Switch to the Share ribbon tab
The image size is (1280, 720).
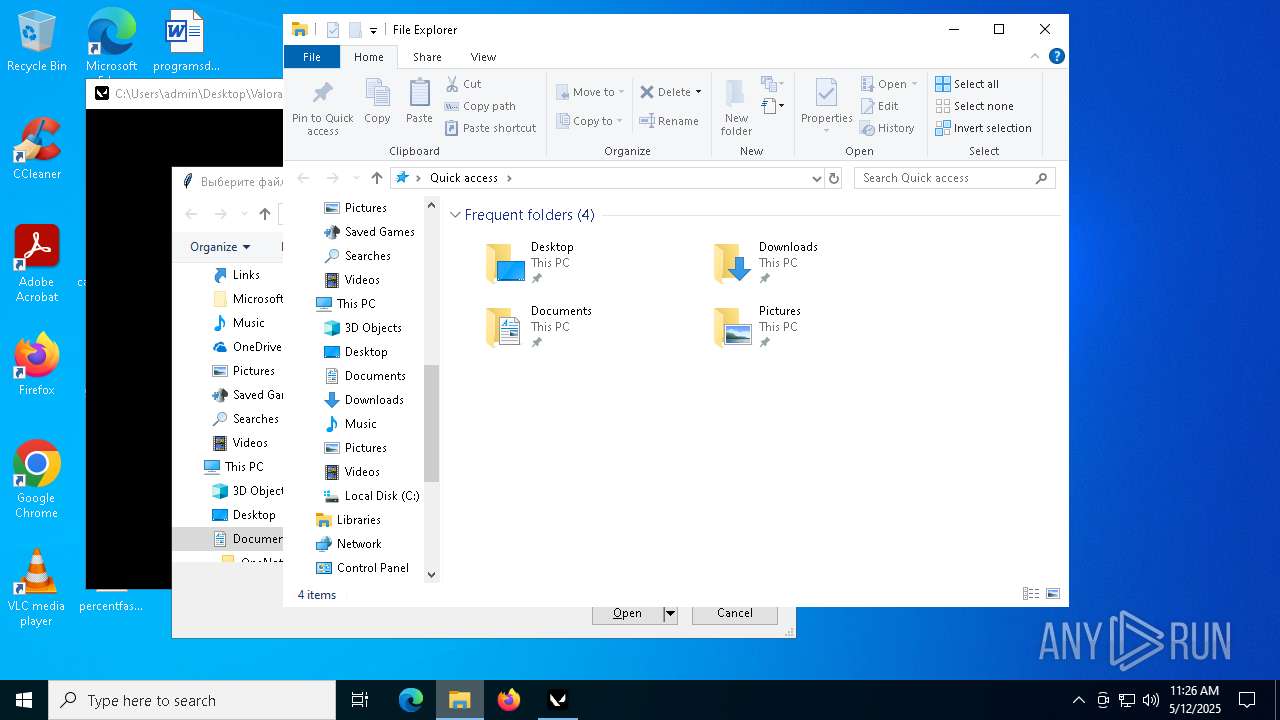(427, 57)
